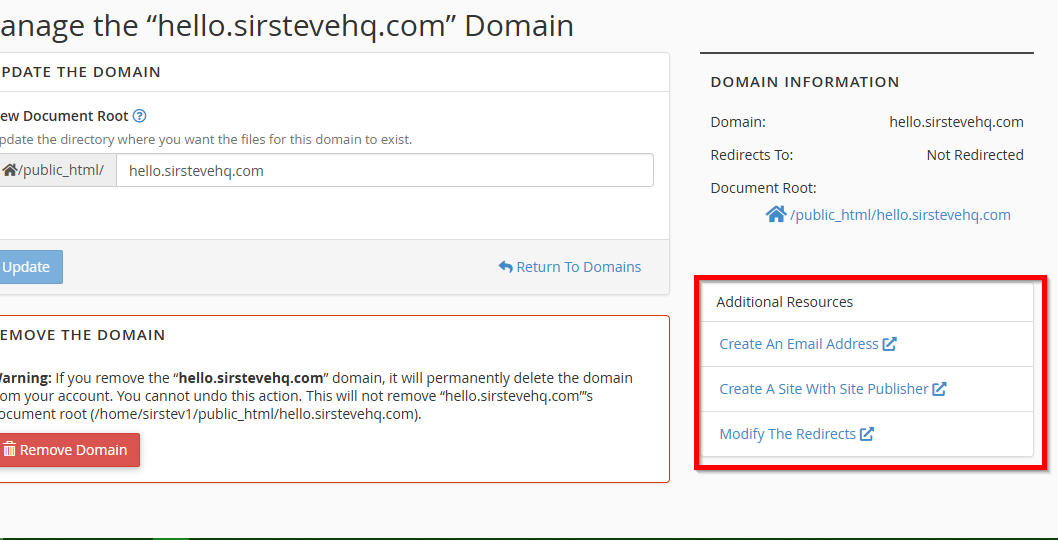Click the Update The Domain heading
Image resolution: width=1058 pixels, height=540 pixels.
[79, 72]
